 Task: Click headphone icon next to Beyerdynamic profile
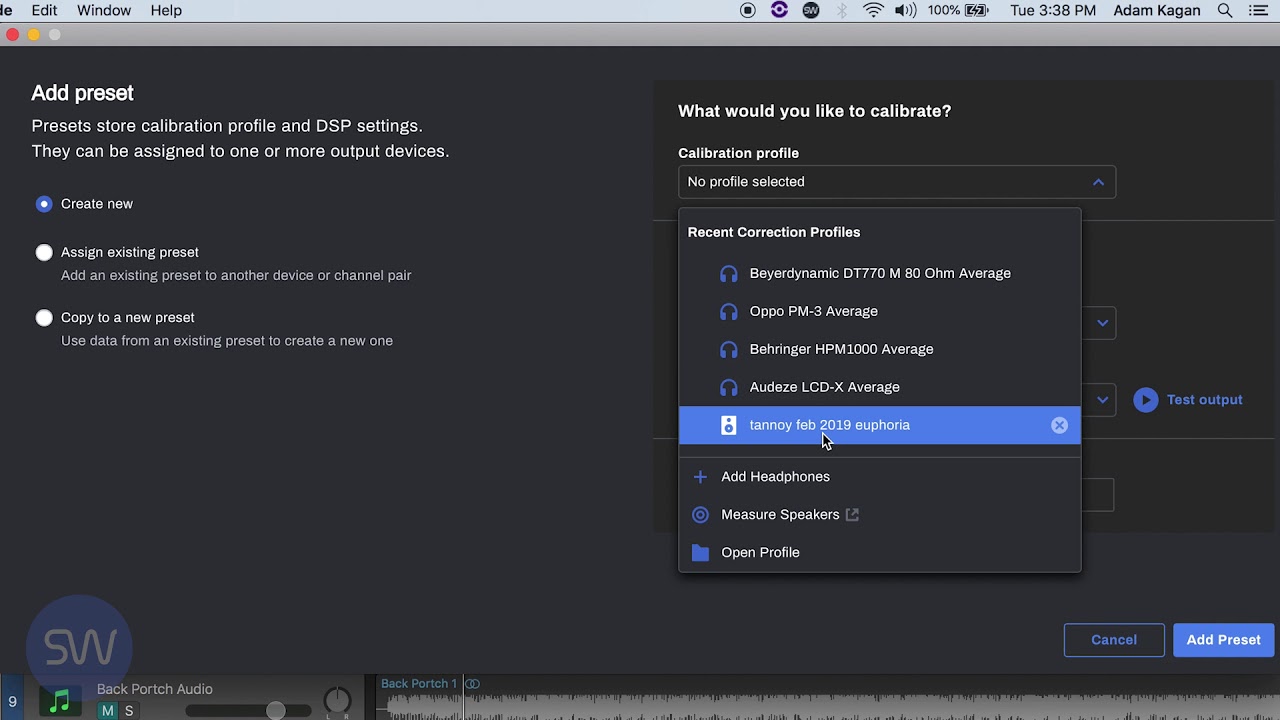tap(728, 273)
